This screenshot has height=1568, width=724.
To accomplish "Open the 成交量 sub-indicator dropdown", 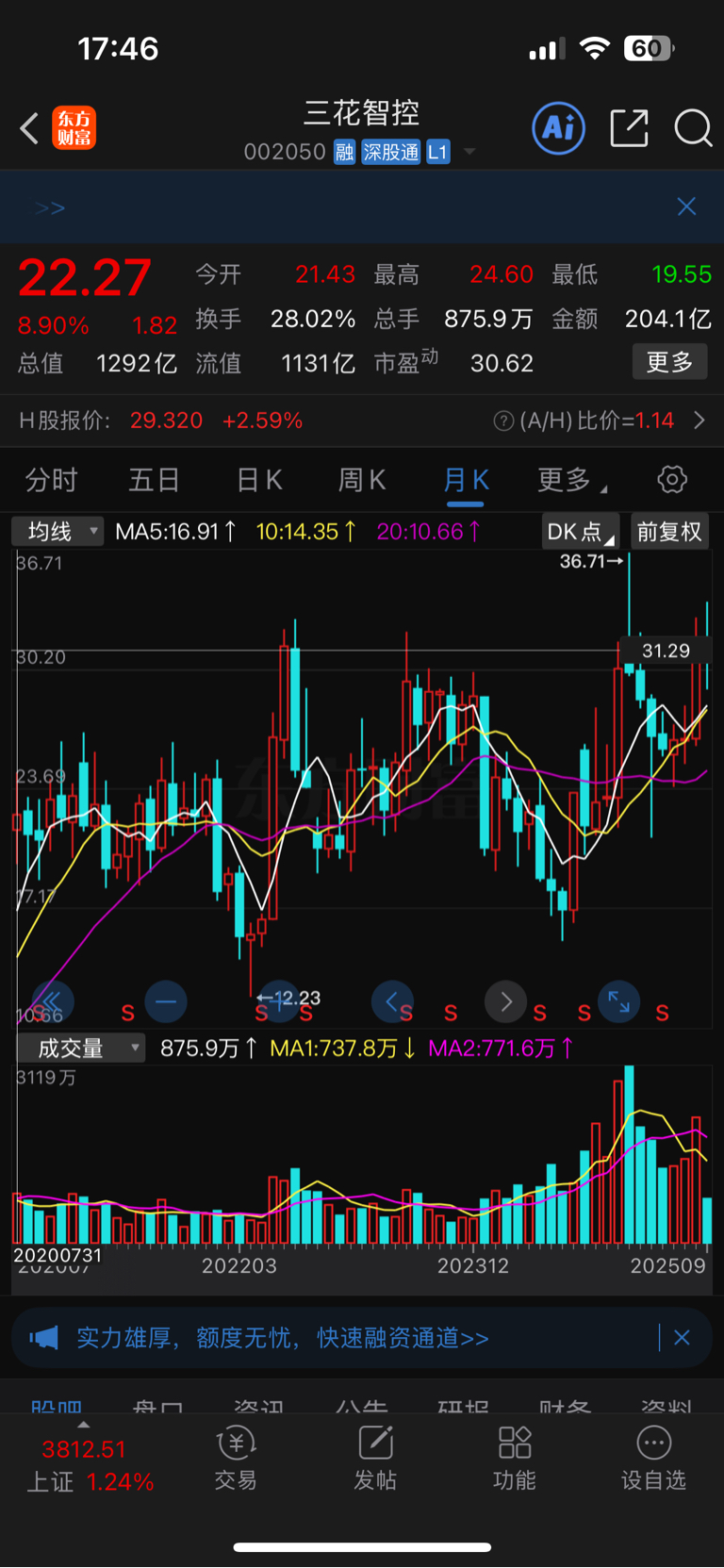I will (81, 1048).
